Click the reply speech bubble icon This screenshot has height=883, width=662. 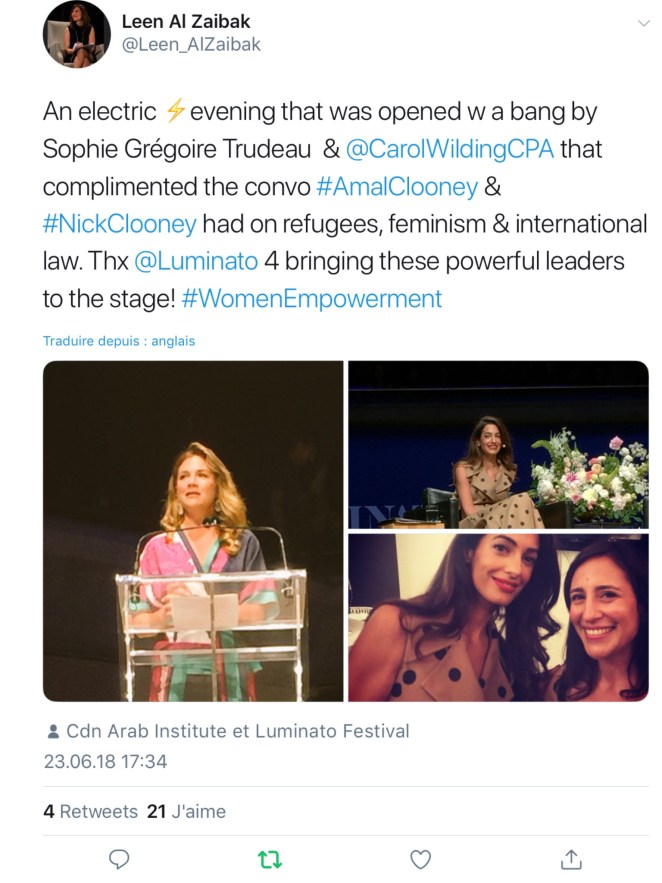click(119, 859)
